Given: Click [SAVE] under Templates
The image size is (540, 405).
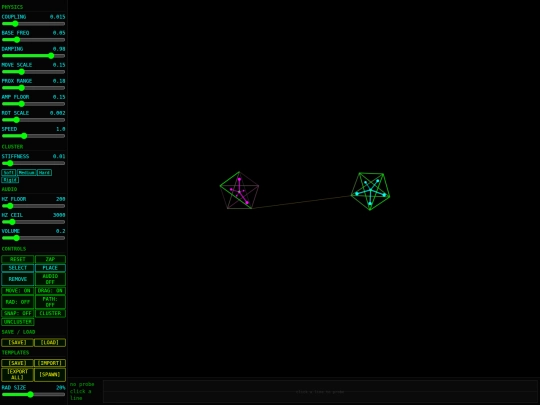Looking at the screenshot, I should [x=18, y=363].
